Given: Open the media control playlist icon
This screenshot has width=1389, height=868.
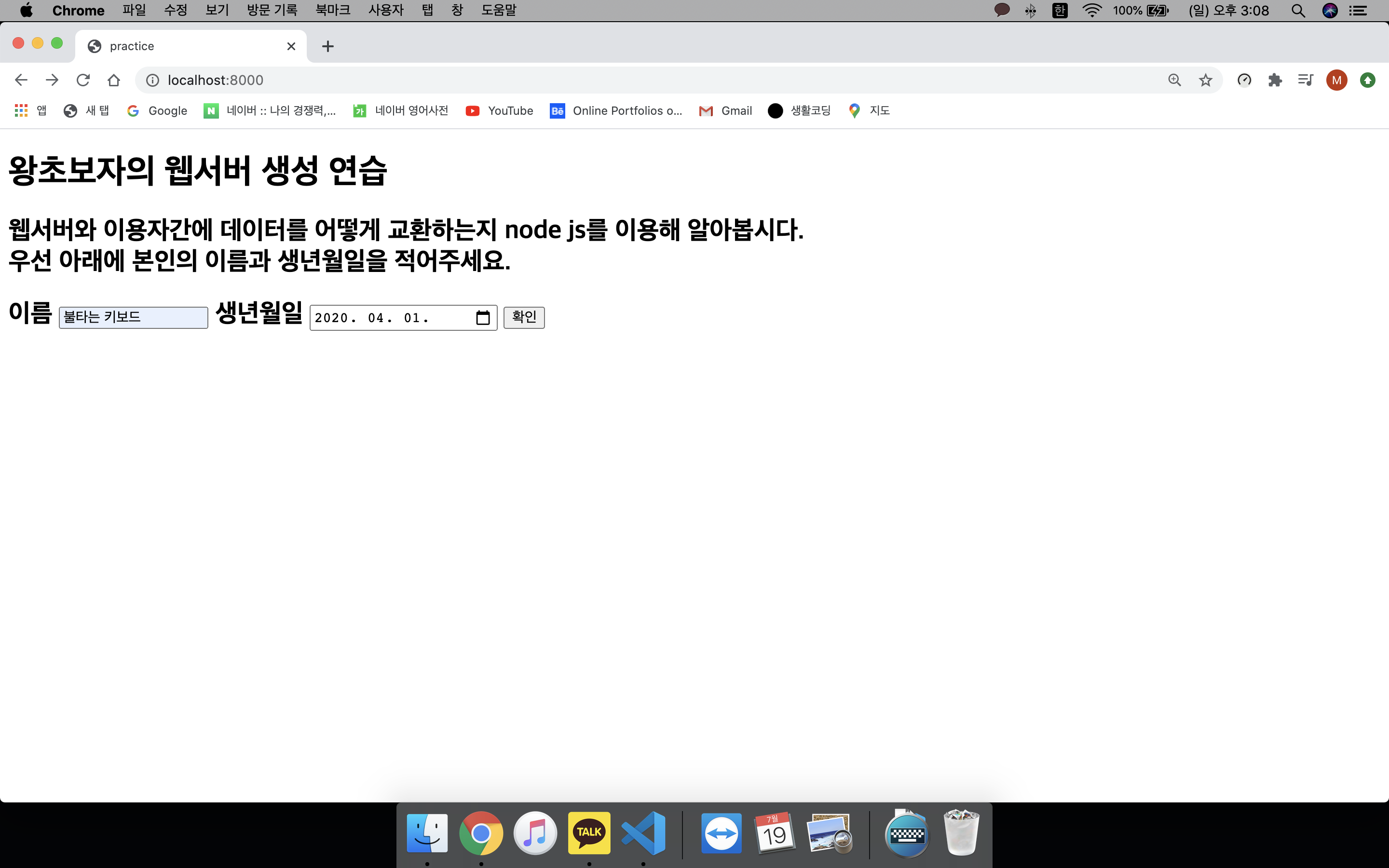Looking at the screenshot, I should click(1305, 80).
